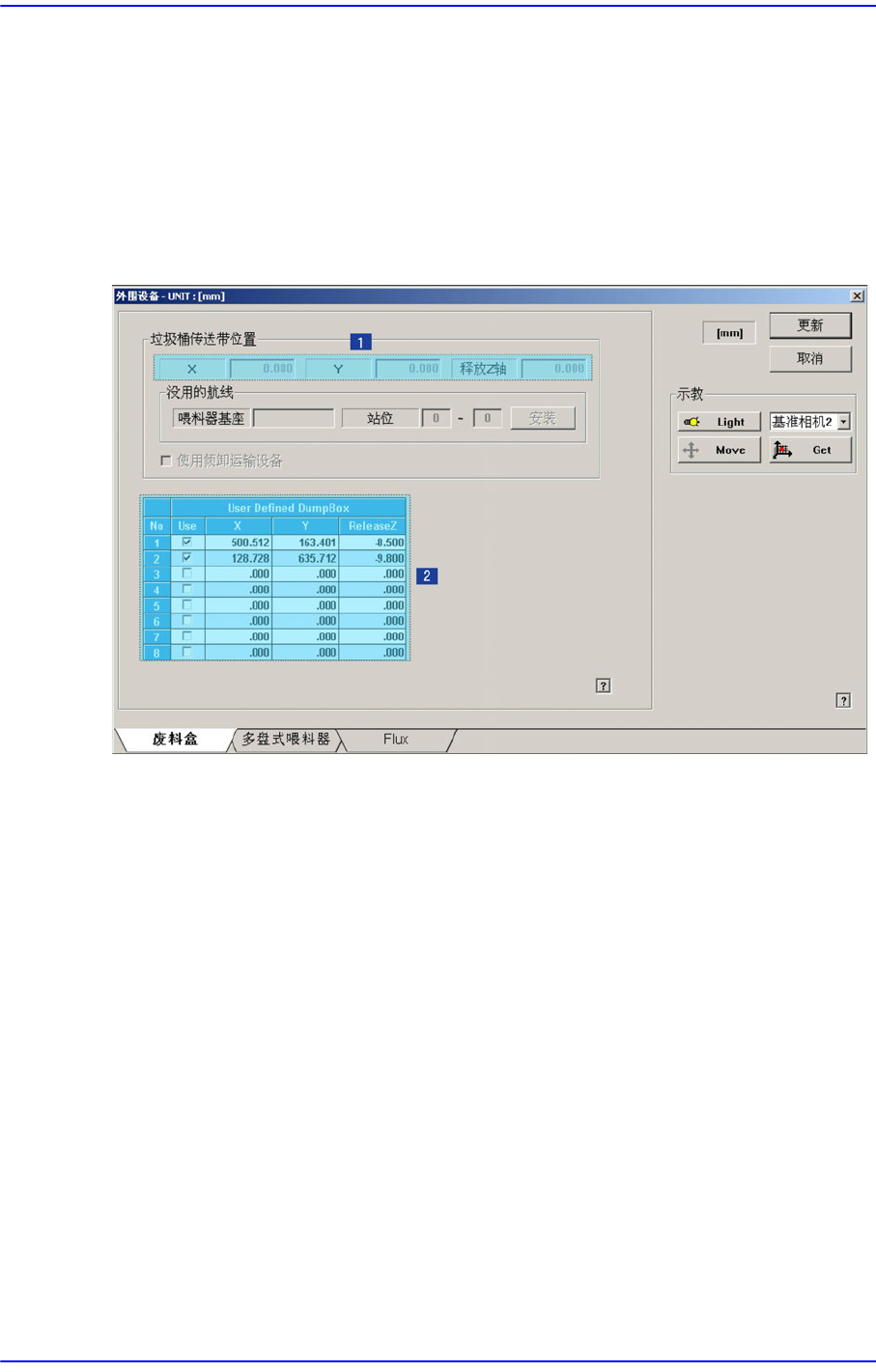The height and width of the screenshot is (1372, 876).
Task: Click the 更新 update button
Action: 810,325
